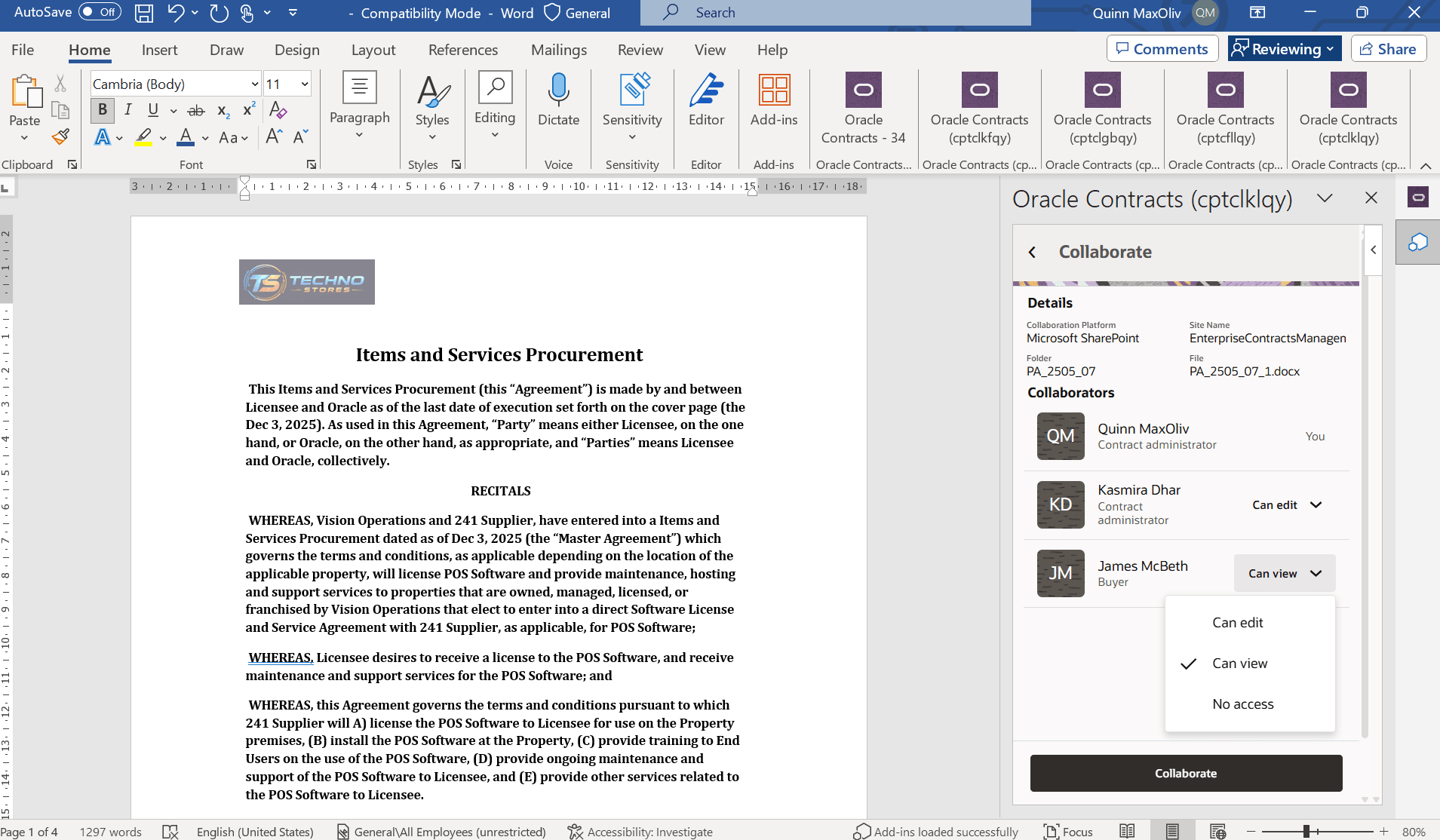
Task: Click the Dictate microphone icon
Action: click(x=558, y=90)
